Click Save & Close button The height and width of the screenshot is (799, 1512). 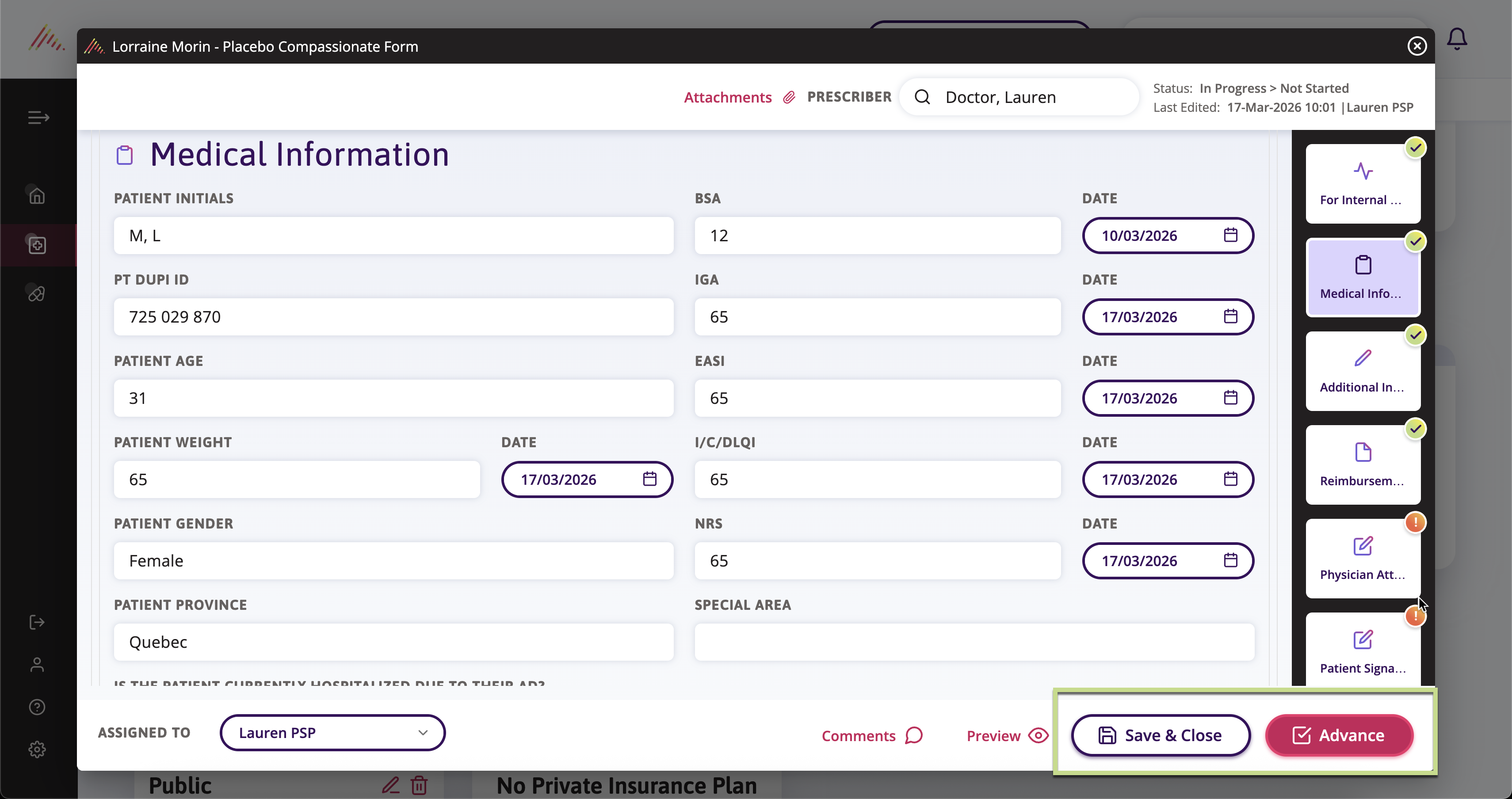pos(1161,736)
